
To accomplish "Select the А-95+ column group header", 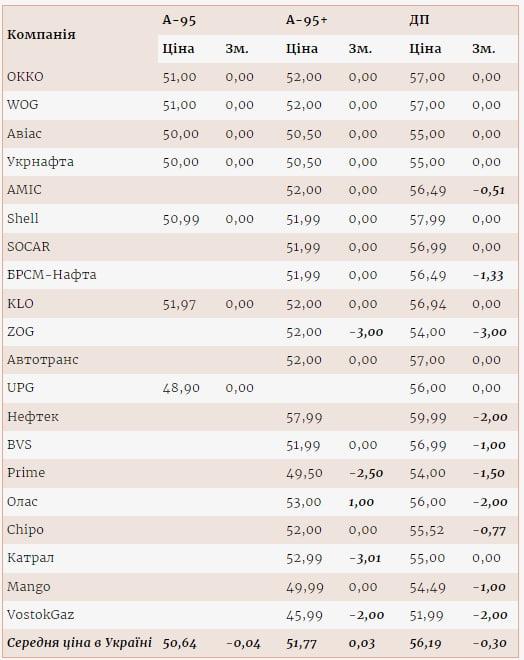I will coord(306,20).
